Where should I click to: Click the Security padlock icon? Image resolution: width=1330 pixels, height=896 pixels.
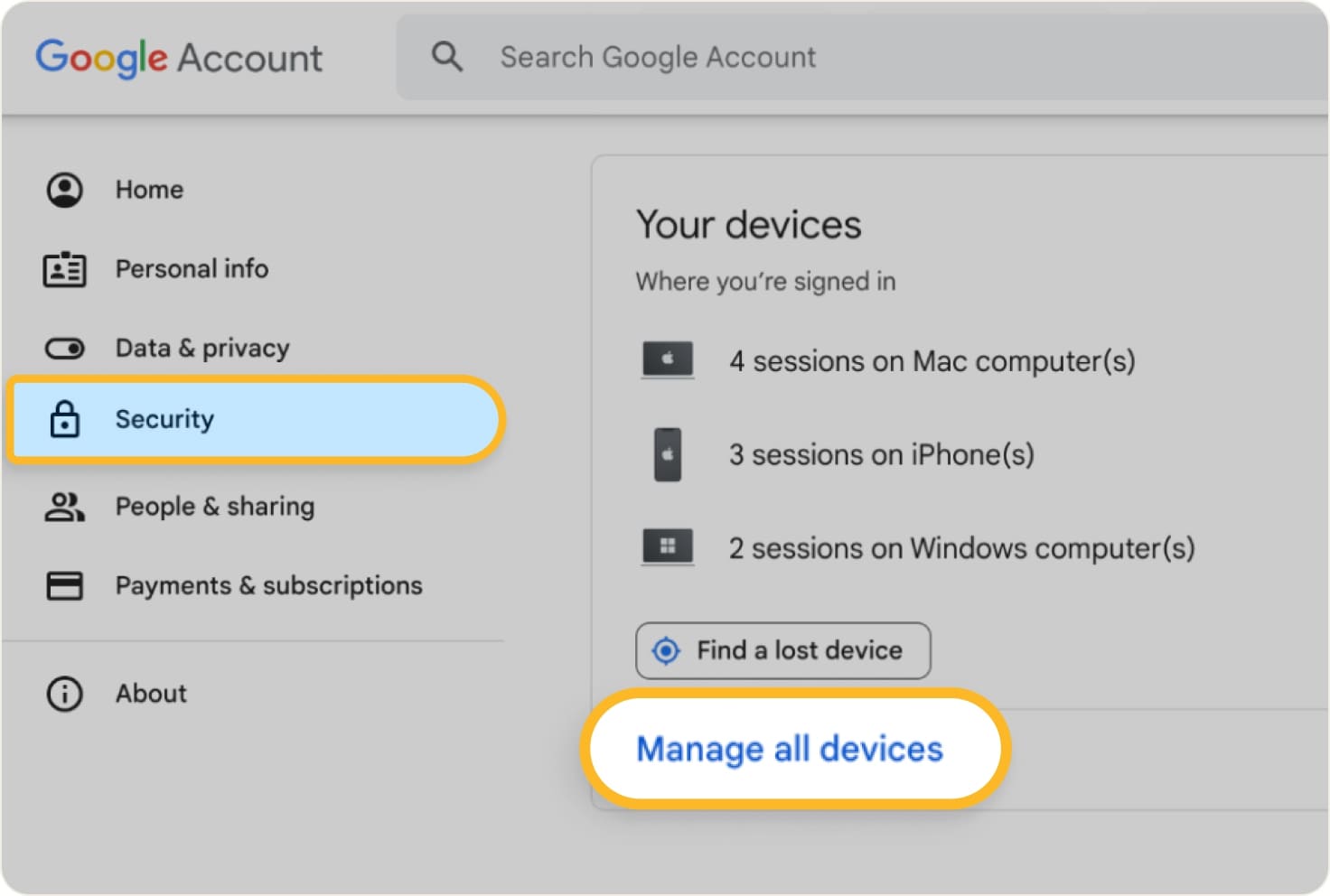click(64, 419)
